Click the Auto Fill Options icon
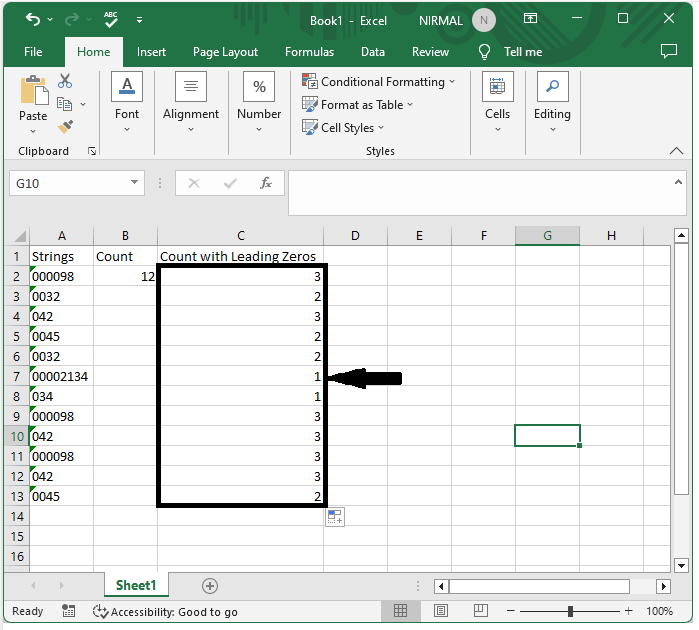Screen dimensions: 699x630 point(335,517)
